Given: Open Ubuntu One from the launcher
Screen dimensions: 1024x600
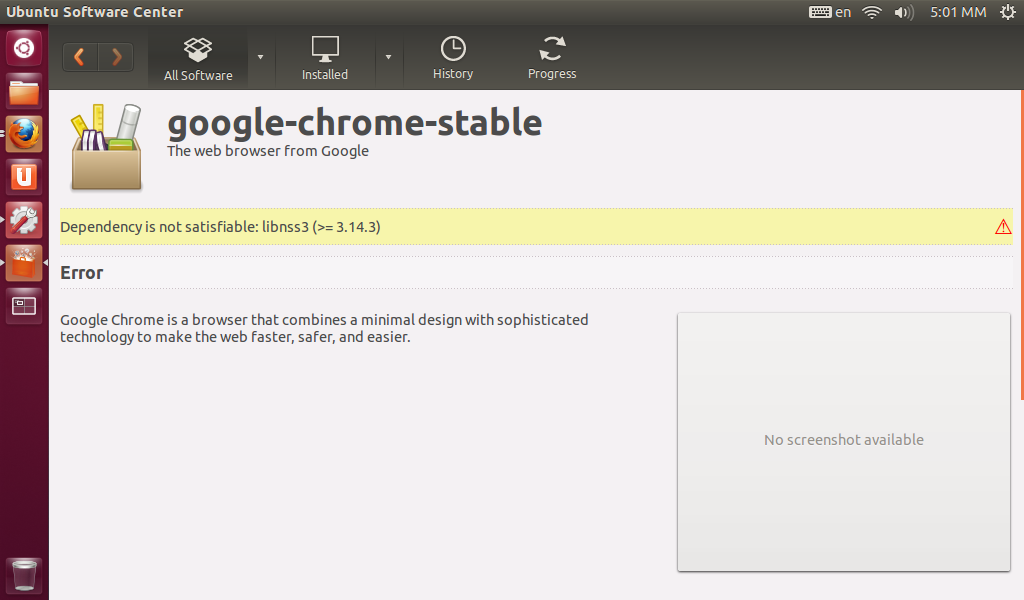Looking at the screenshot, I should tap(24, 177).
